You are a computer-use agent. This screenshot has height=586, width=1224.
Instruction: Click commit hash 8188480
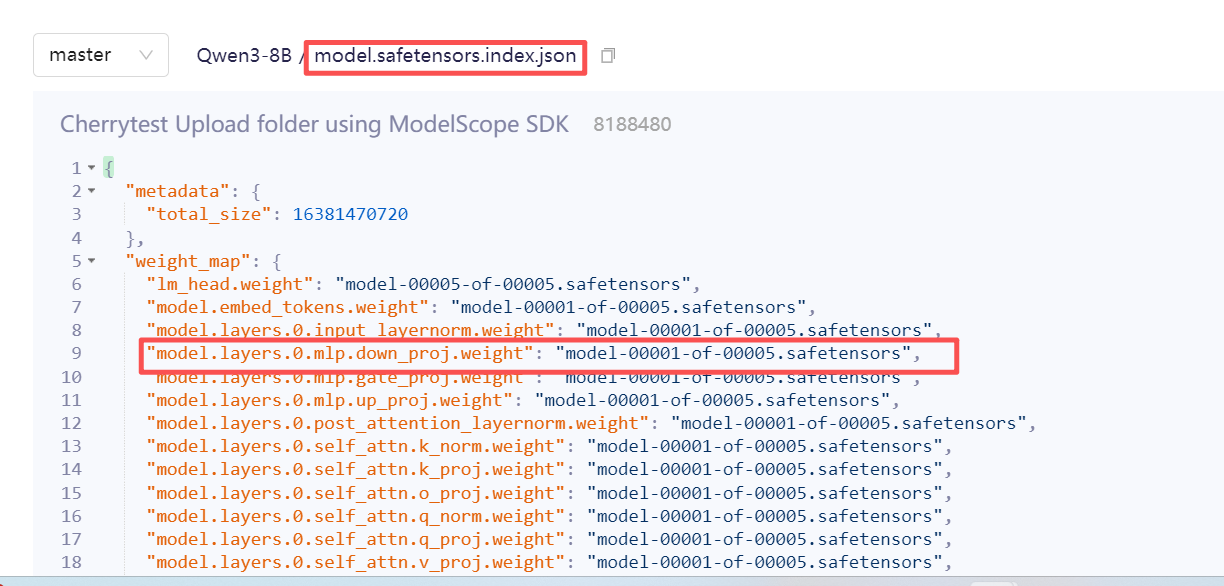632,125
